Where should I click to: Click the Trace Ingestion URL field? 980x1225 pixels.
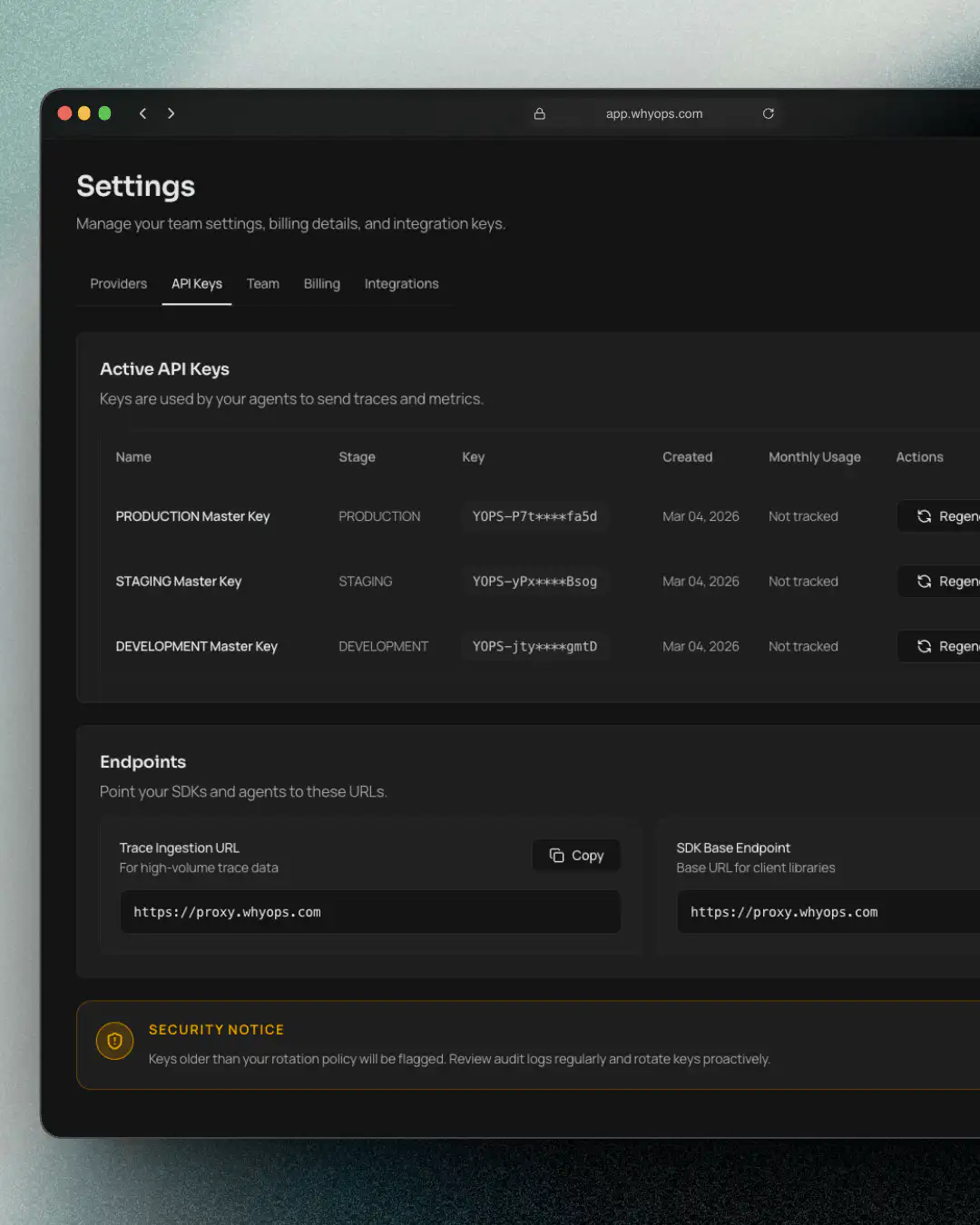[370, 912]
